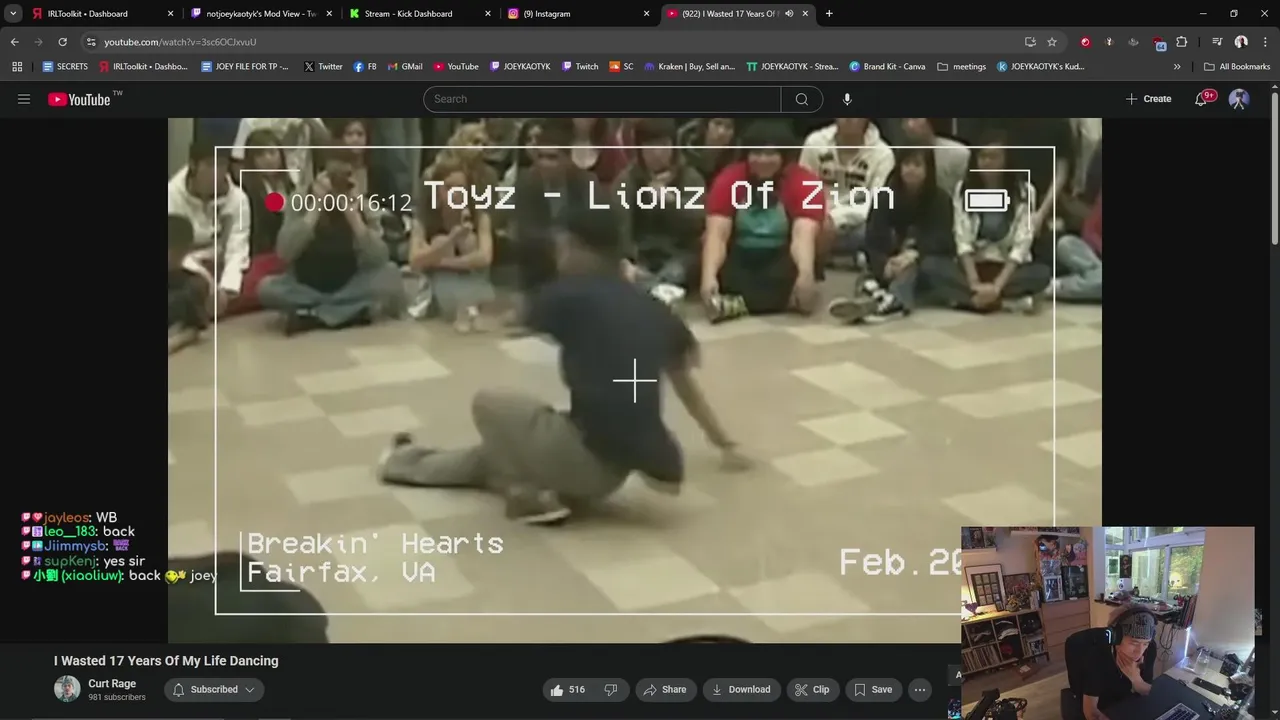The height and width of the screenshot is (720, 1280).
Task: Dislike the video with thumbs down
Action: point(610,689)
